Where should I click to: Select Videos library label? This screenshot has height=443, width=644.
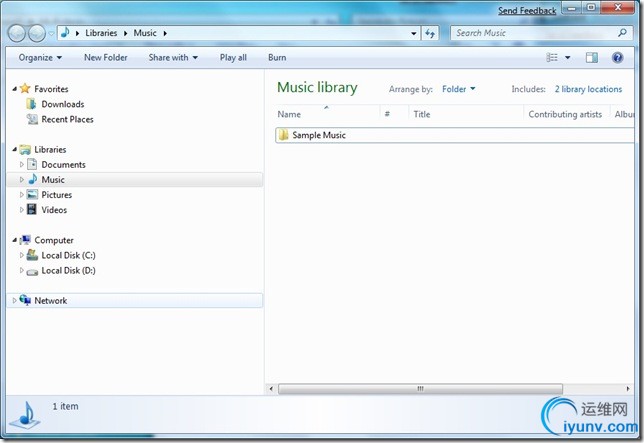(54, 210)
